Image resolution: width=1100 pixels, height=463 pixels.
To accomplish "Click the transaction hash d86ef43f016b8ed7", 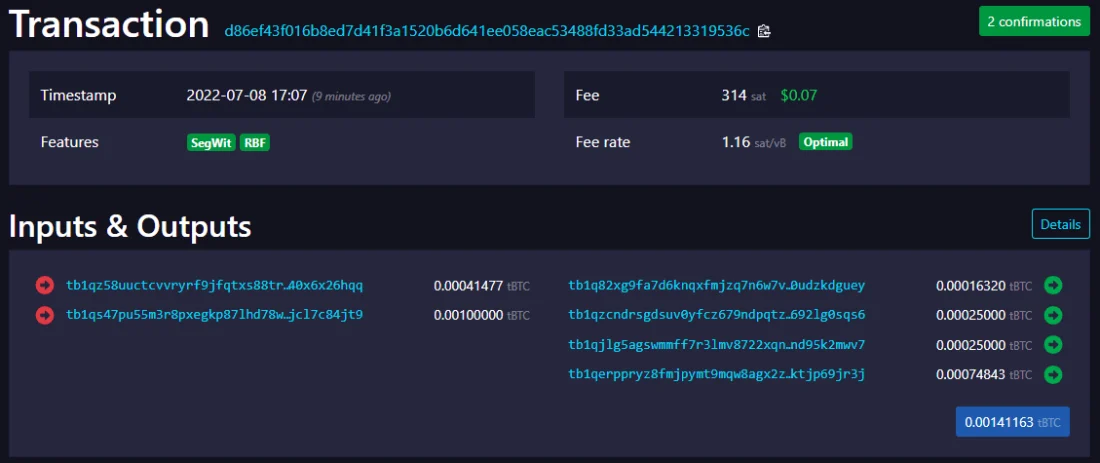I will click(x=487, y=31).
